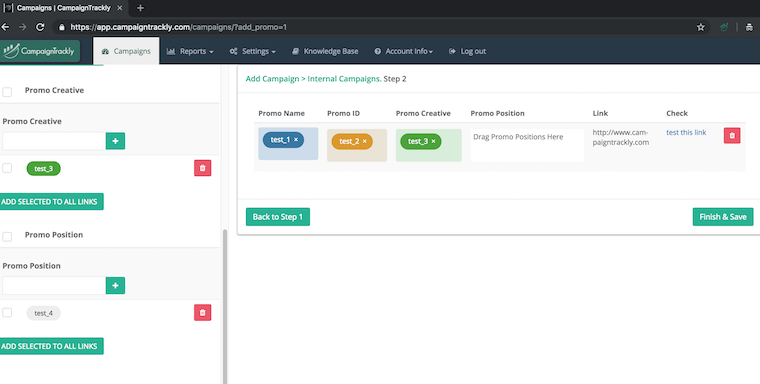Image resolution: width=760 pixels, height=384 pixels.
Task: Click the Promo Creative text input
Action: (54, 141)
